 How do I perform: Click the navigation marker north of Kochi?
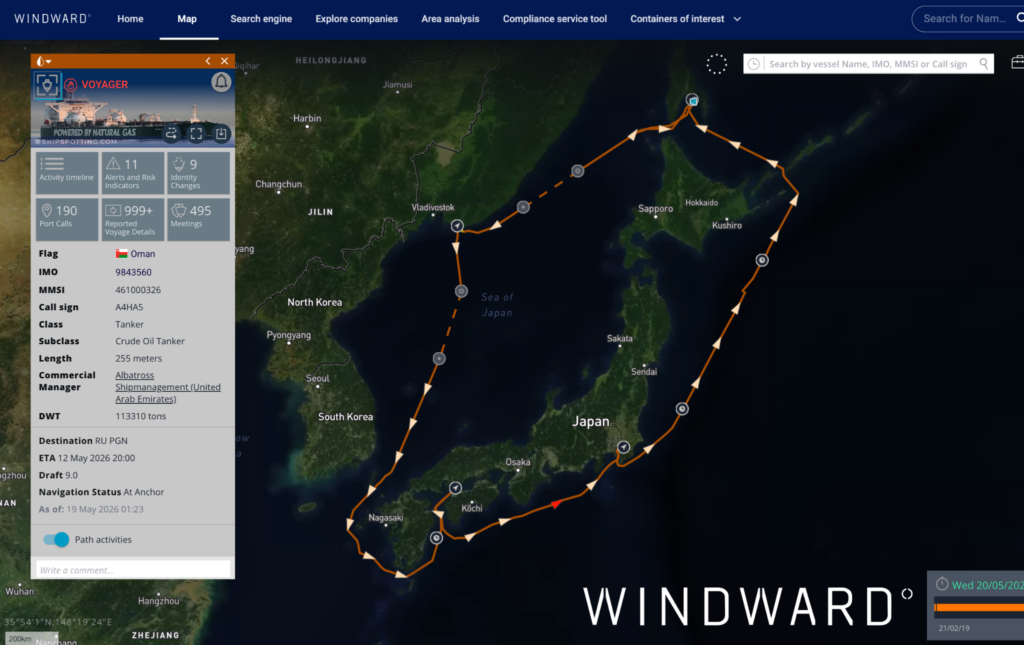(455, 488)
